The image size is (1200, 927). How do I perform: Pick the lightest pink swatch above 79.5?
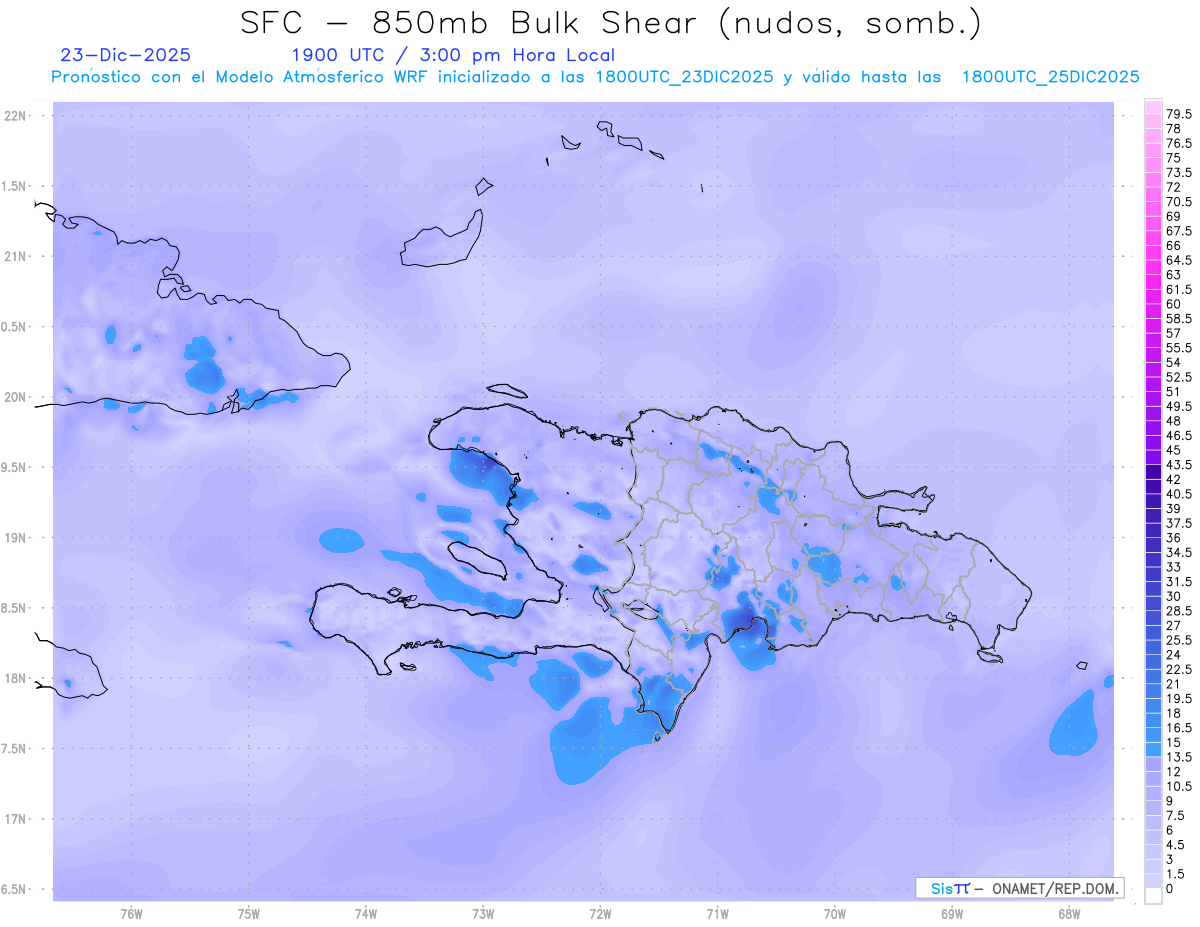tap(1153, 107)
